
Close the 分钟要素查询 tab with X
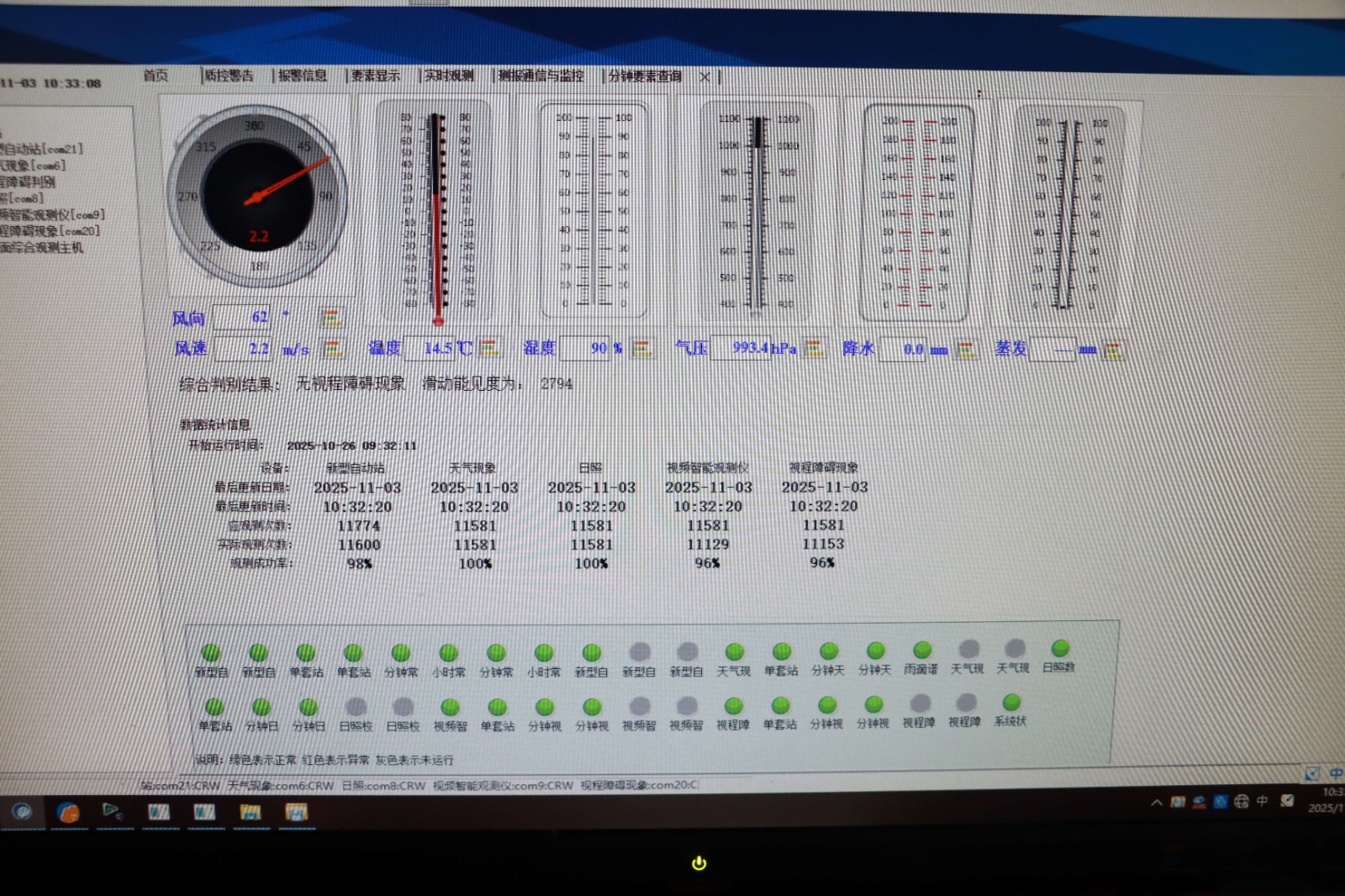[704, 76]
